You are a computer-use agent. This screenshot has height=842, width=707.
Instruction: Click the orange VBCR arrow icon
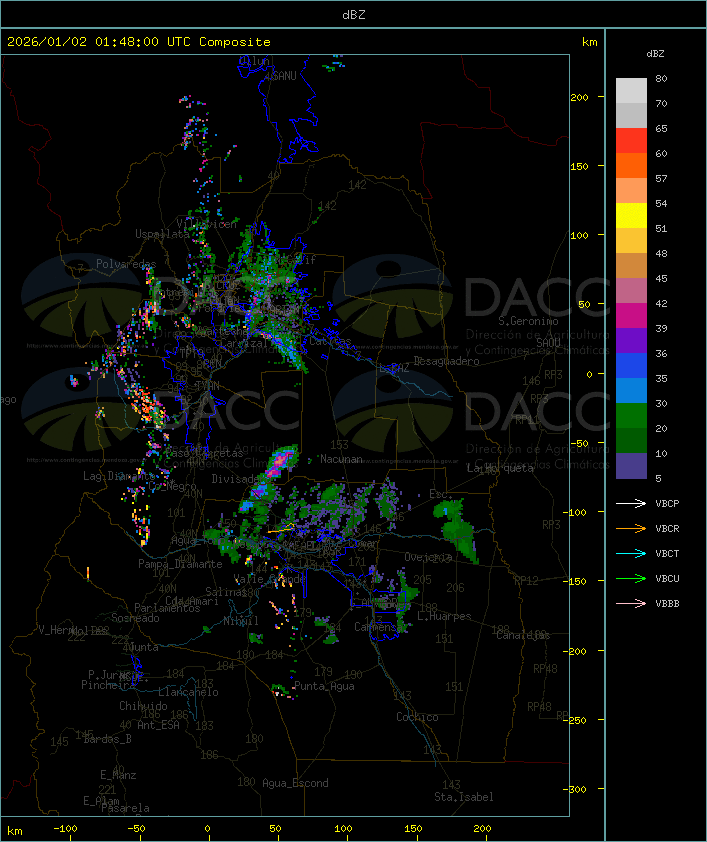pyautogui.click(x=631, y=528)
